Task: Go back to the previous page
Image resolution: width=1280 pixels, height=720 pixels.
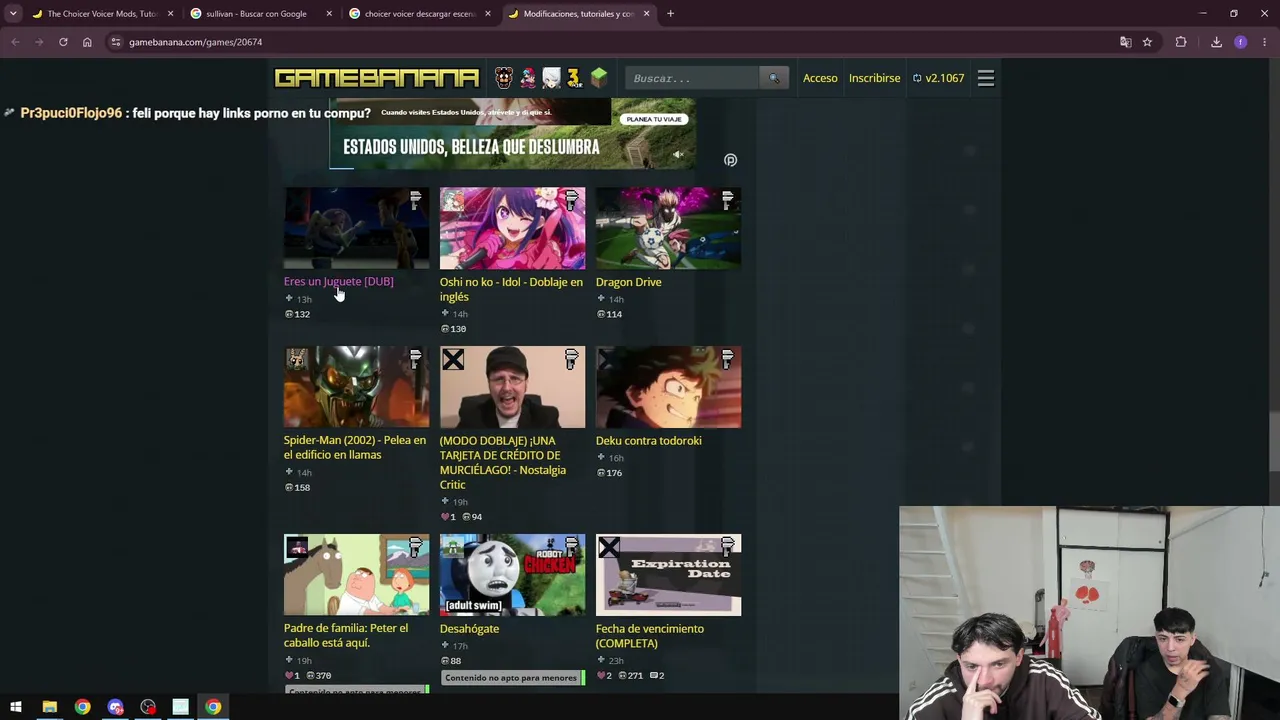Action: click(x=15, y=42)
